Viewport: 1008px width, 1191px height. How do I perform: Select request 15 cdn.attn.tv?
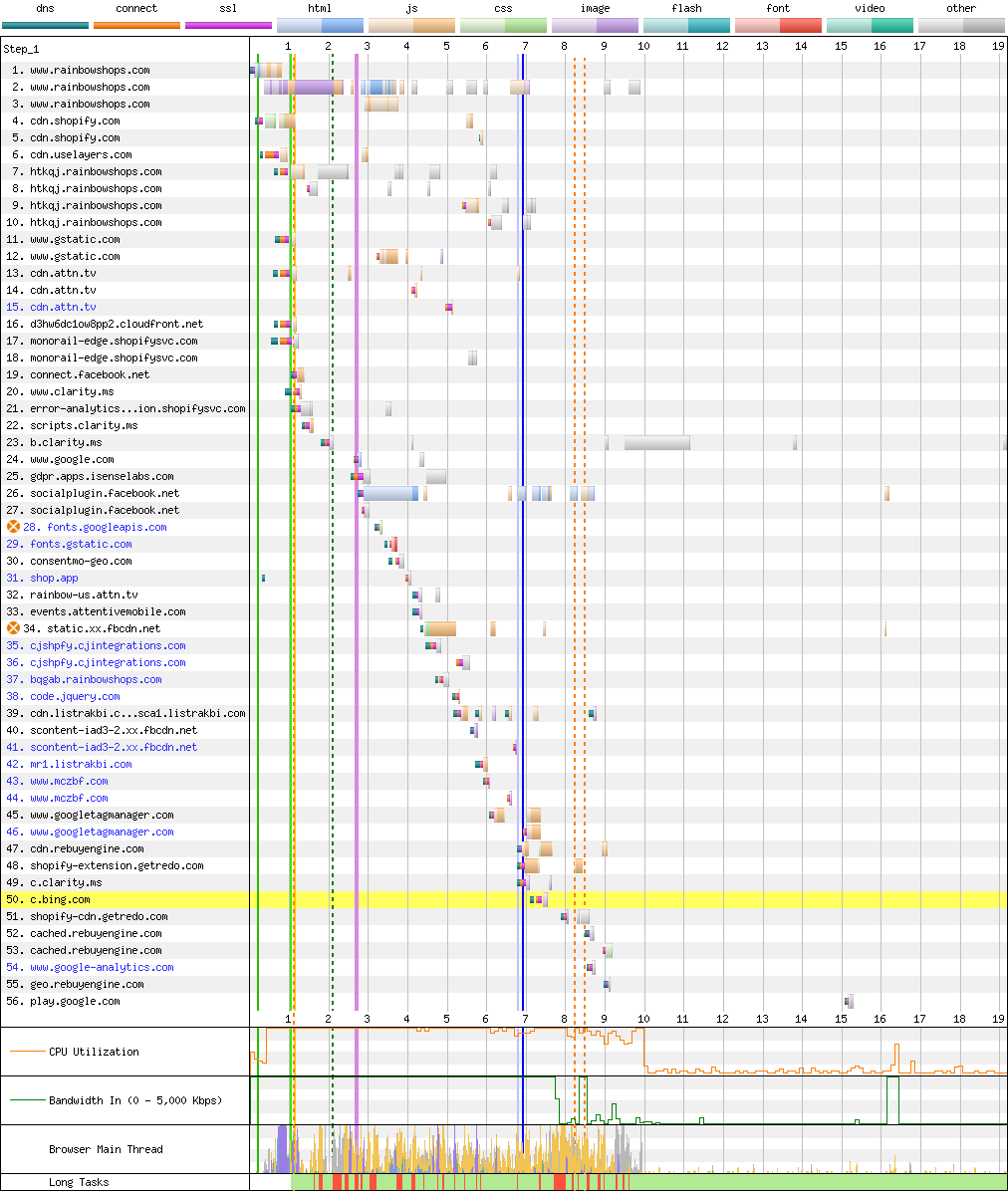tap(63, 307)
